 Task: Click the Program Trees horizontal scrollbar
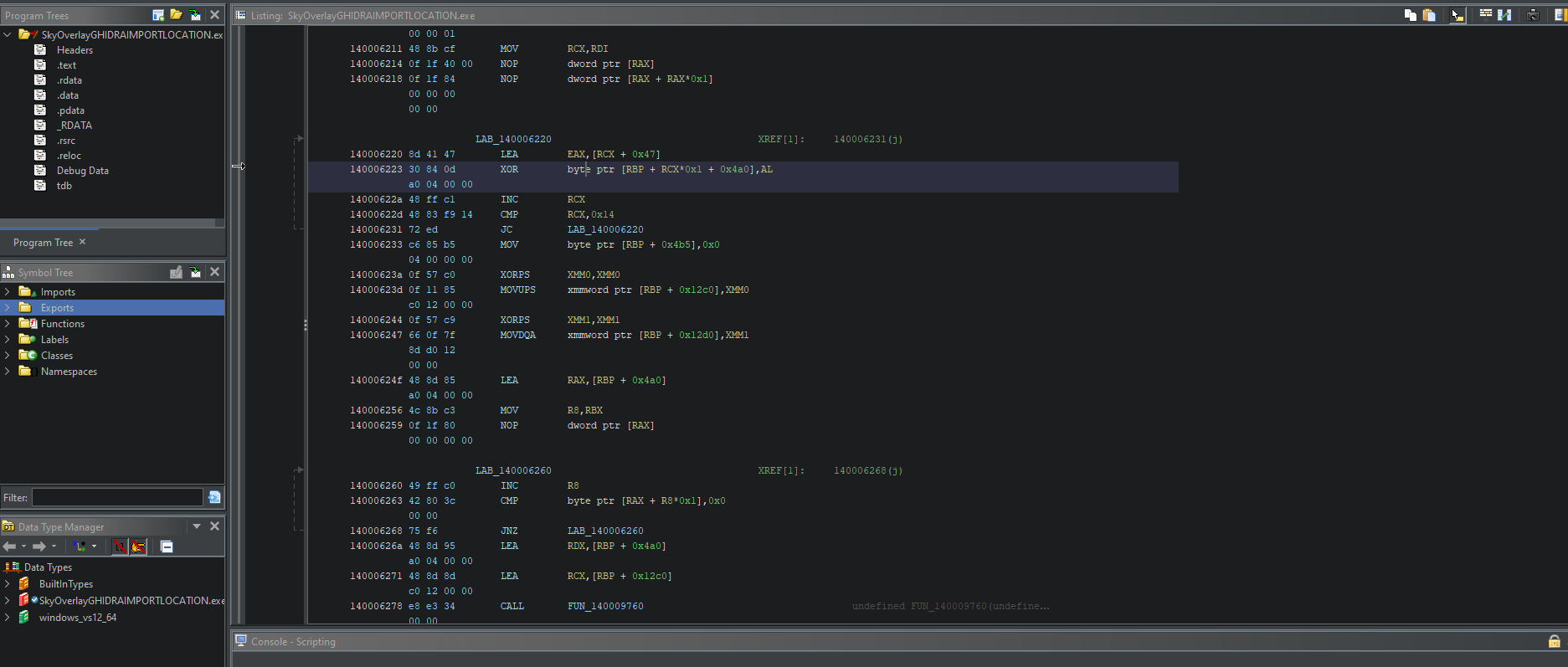(107, 223)
